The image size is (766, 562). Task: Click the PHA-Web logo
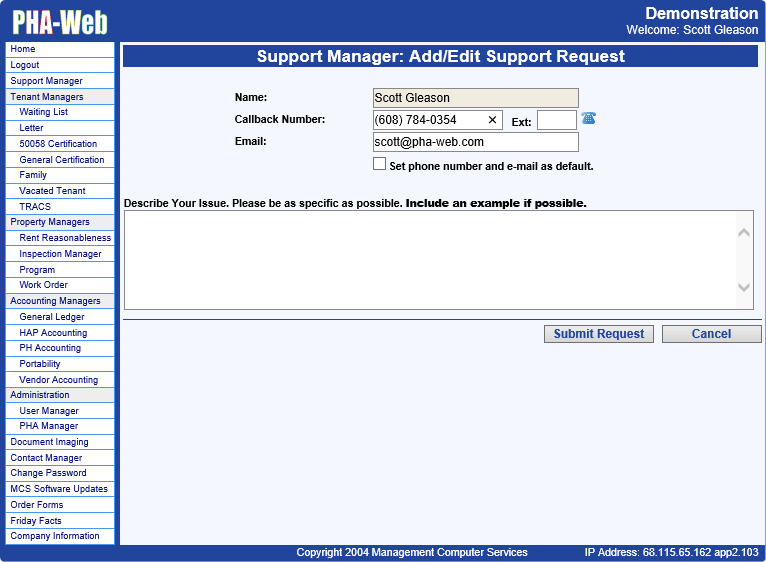pyautogui.click(x=60, y=22)
